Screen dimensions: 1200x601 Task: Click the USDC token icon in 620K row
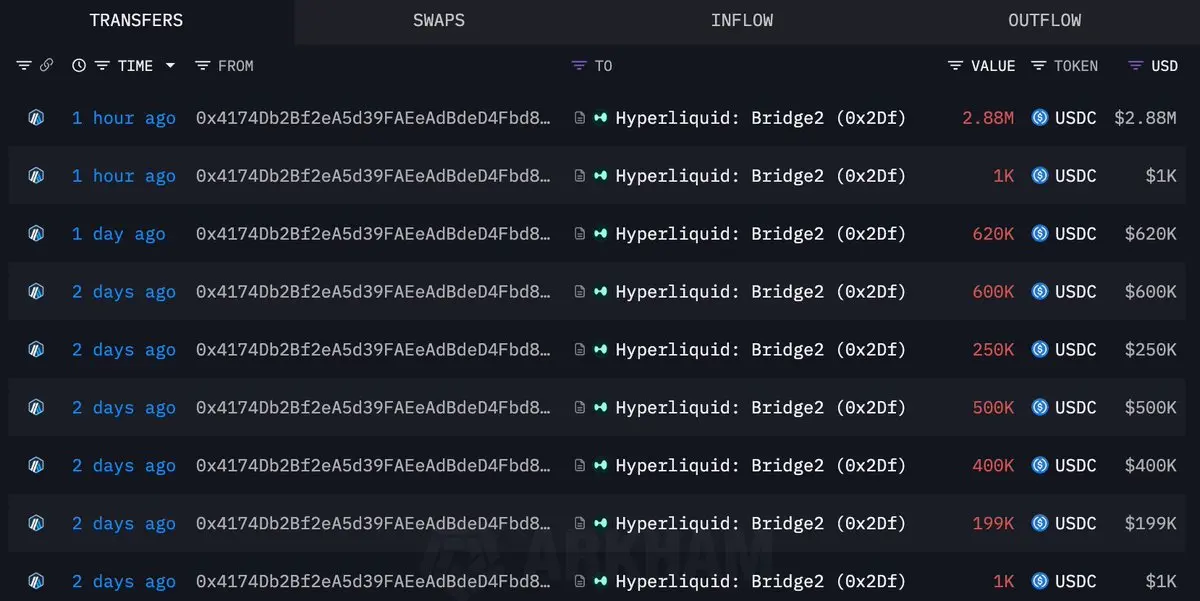(x=1040, y=234)
